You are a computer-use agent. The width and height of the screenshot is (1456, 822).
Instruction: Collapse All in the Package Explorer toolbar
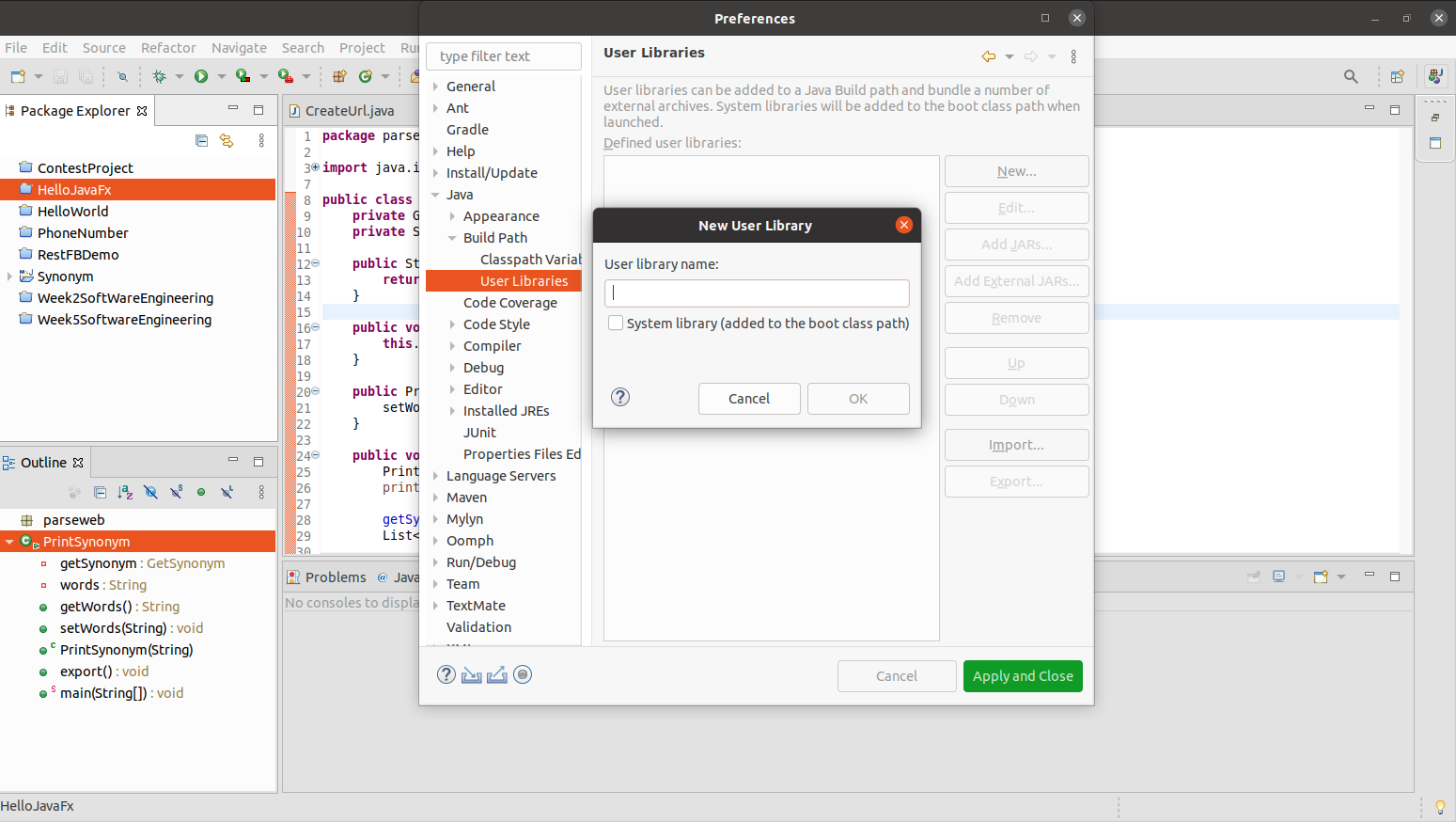pyautogui.click(x=201, y=140)
